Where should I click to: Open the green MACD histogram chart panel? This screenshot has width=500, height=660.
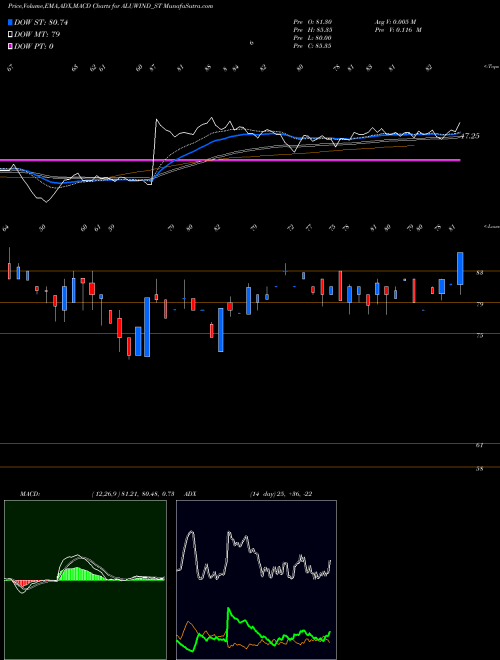click(x=85, y=580)
